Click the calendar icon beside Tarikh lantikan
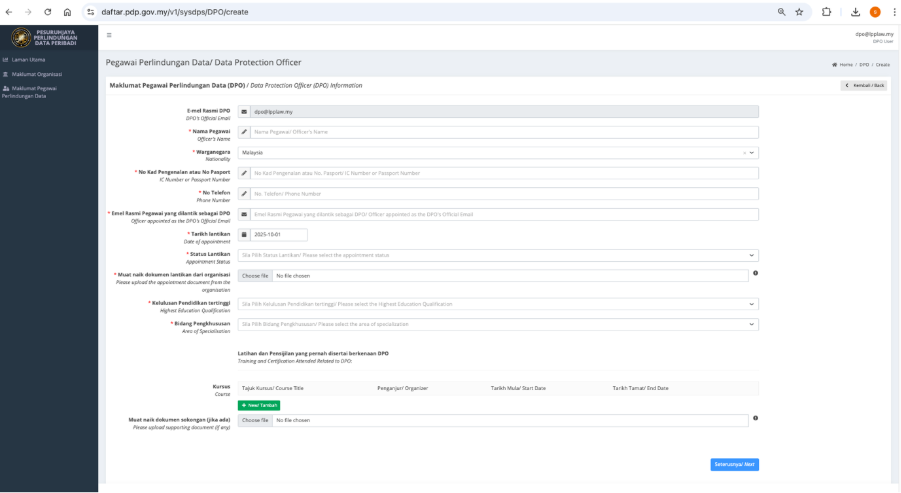 pyautogui.click(x=244, y=235)
